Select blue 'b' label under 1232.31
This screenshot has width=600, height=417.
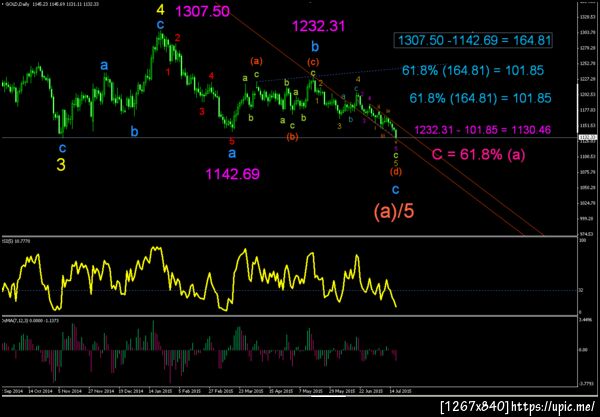315,47
